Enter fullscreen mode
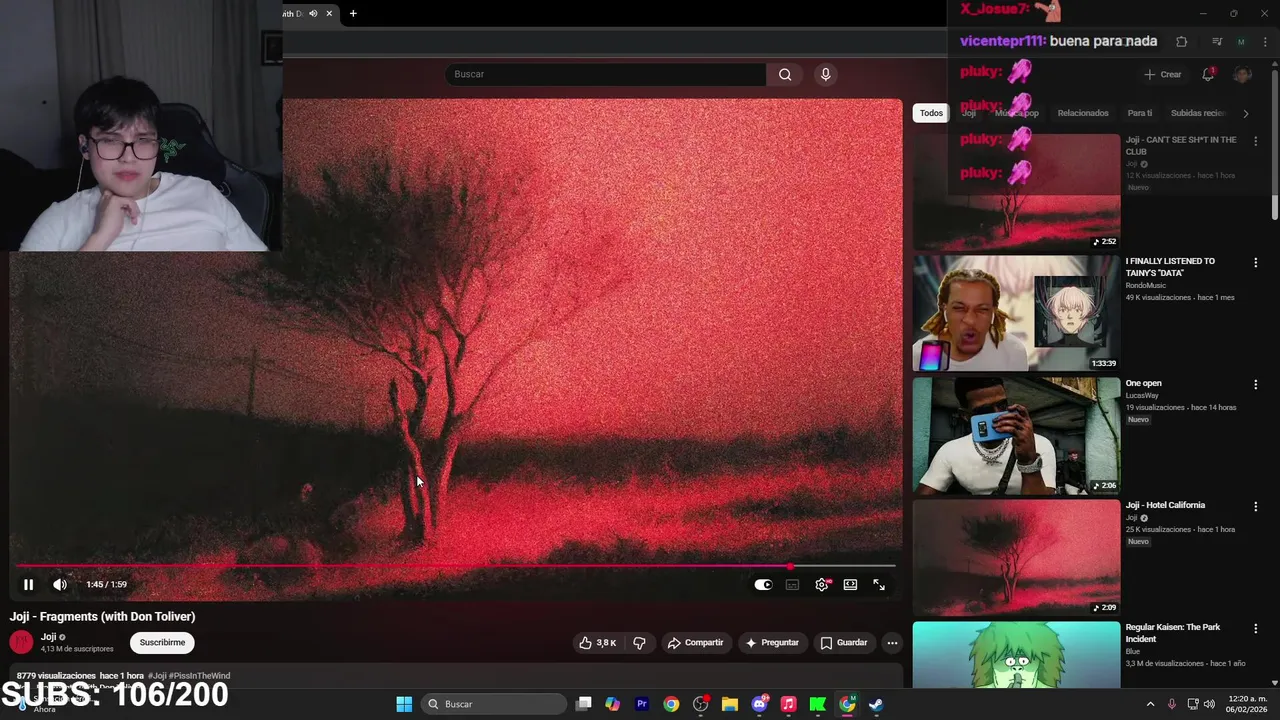 [x=879, y=585]
